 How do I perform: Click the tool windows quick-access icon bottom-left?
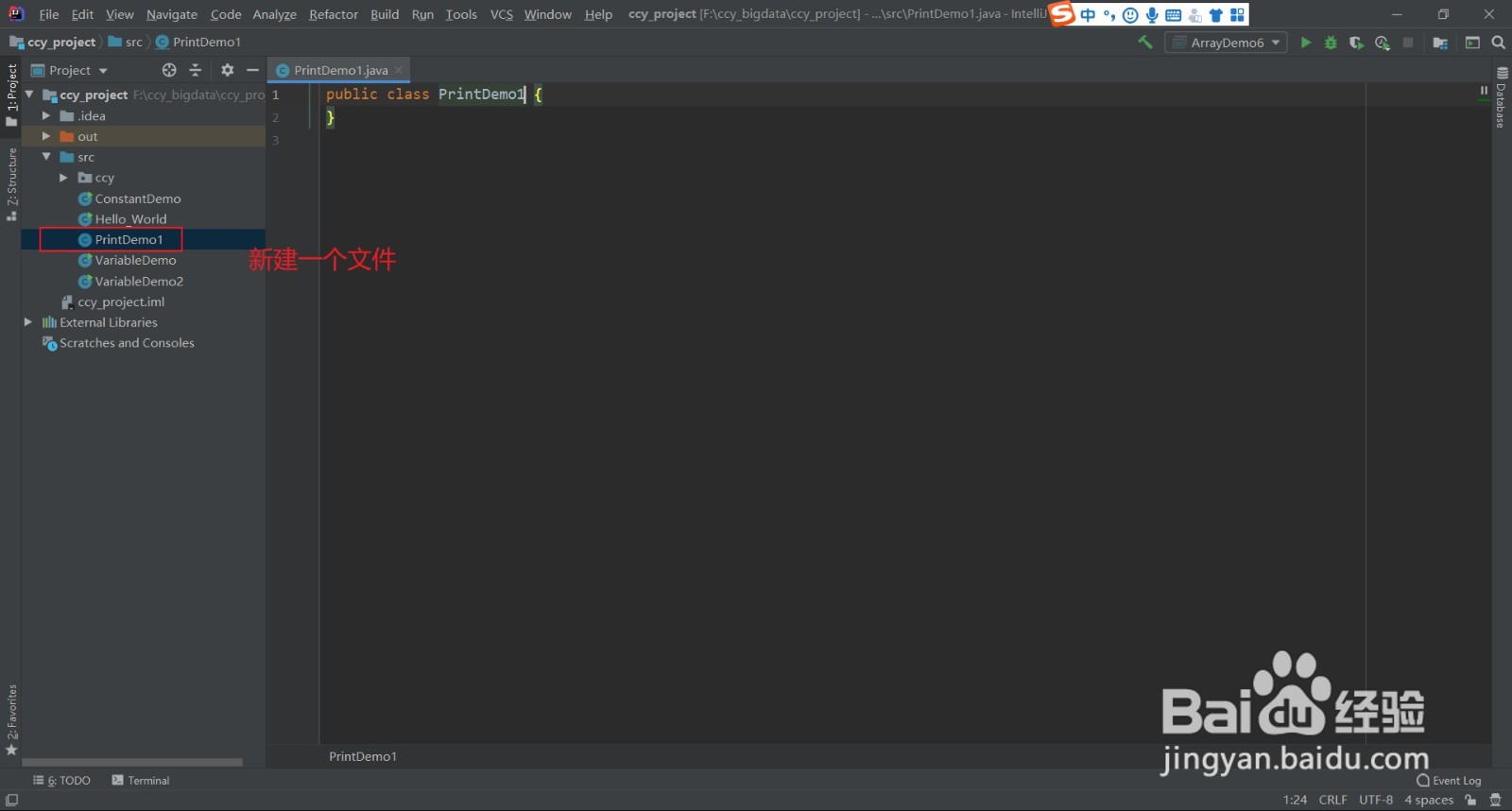coord(11,800)
